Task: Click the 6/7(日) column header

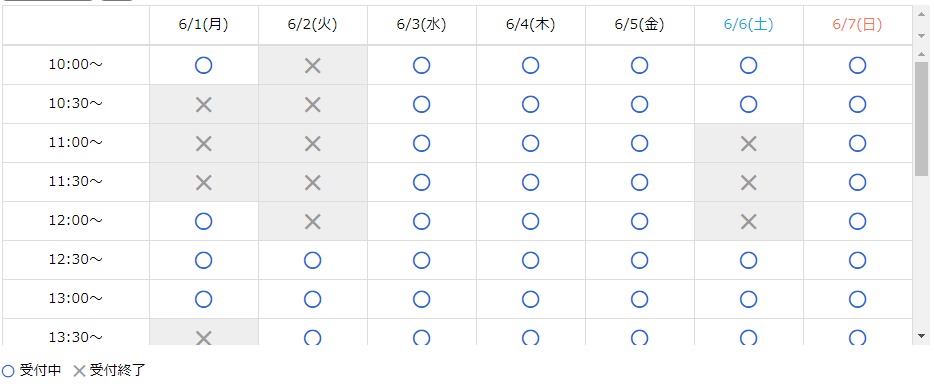Action: point(857,24)
